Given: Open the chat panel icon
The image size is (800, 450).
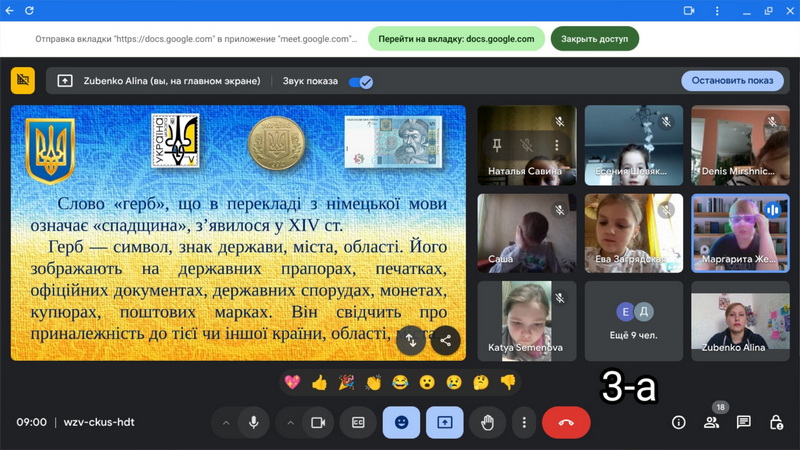Looking at the screenshot, I should (743, 422).
